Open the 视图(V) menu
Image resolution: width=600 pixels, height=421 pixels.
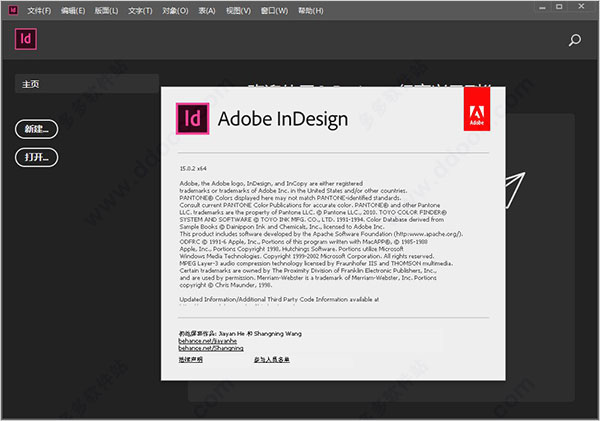coord(238,11)
